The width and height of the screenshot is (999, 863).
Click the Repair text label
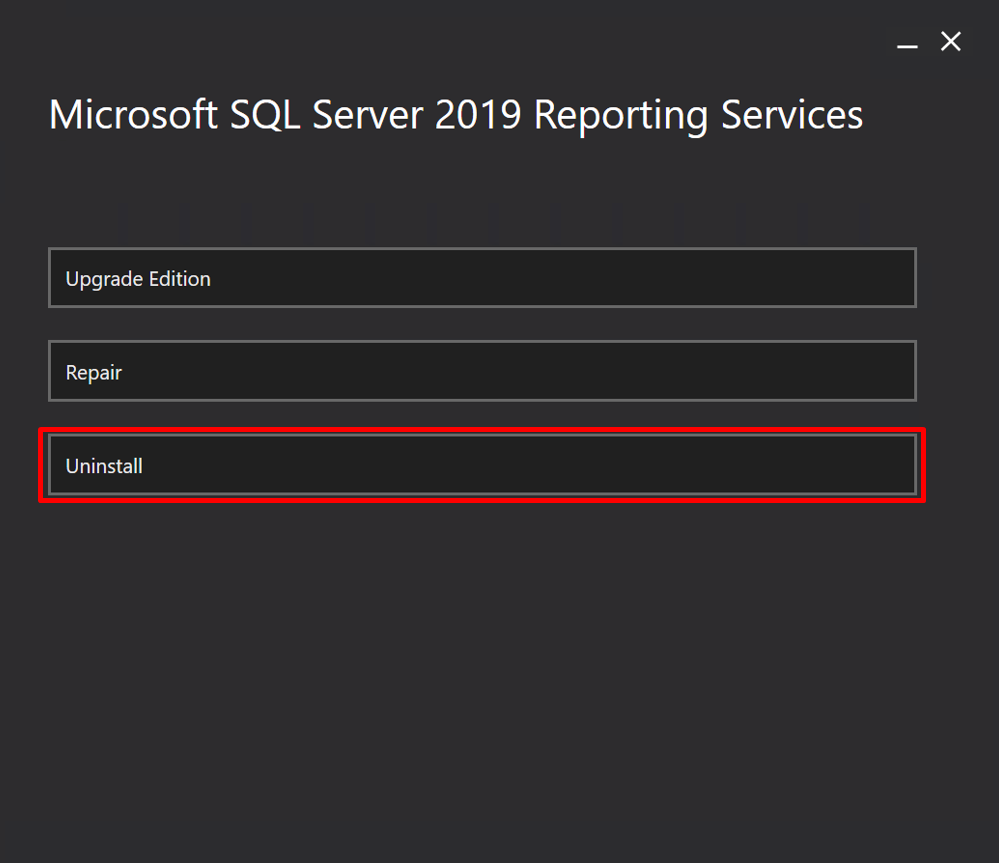click(94, 373)
